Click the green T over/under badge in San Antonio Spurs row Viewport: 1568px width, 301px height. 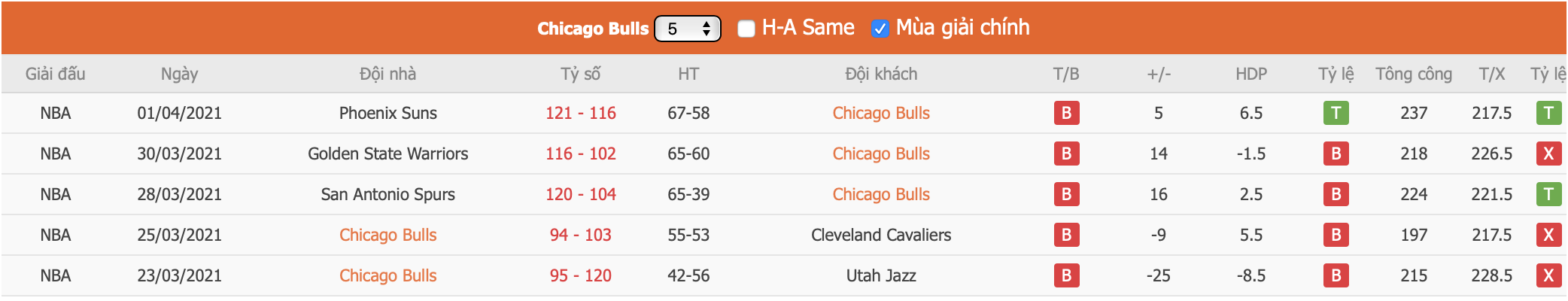coord(1548,194)
